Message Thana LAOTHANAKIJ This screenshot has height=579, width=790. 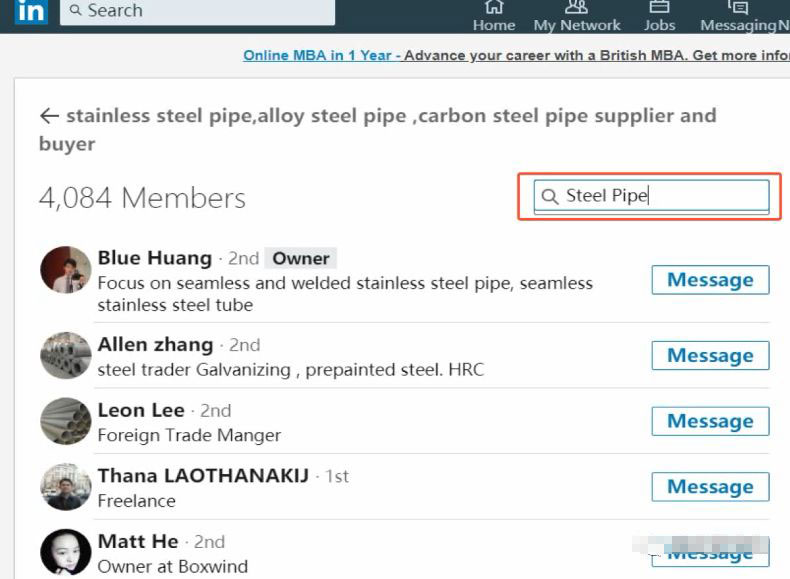pyautogui.click(x=710, y=487)
